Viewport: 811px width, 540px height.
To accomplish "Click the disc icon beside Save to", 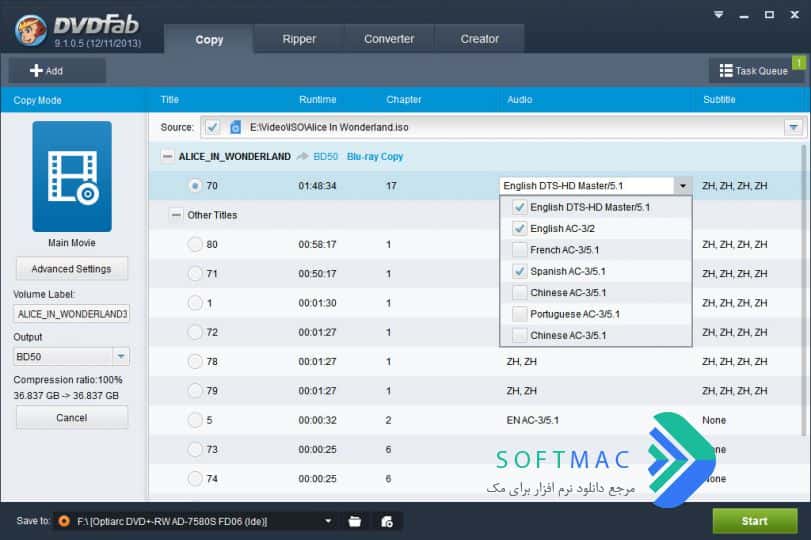I will [x=64, y=521].
